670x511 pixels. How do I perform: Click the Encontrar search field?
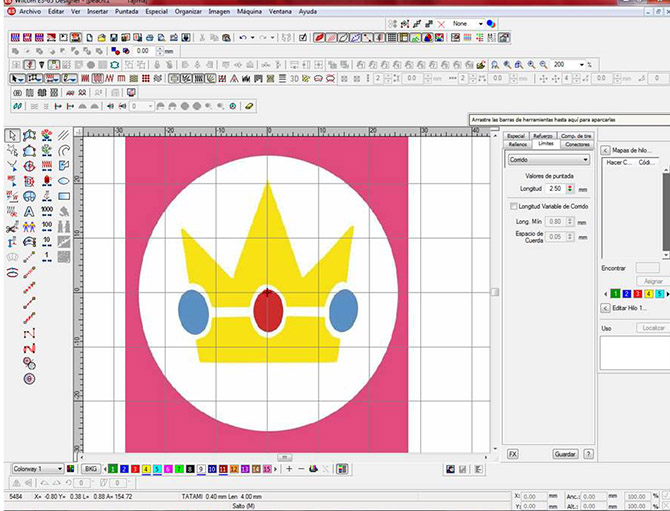pos(647,268)
